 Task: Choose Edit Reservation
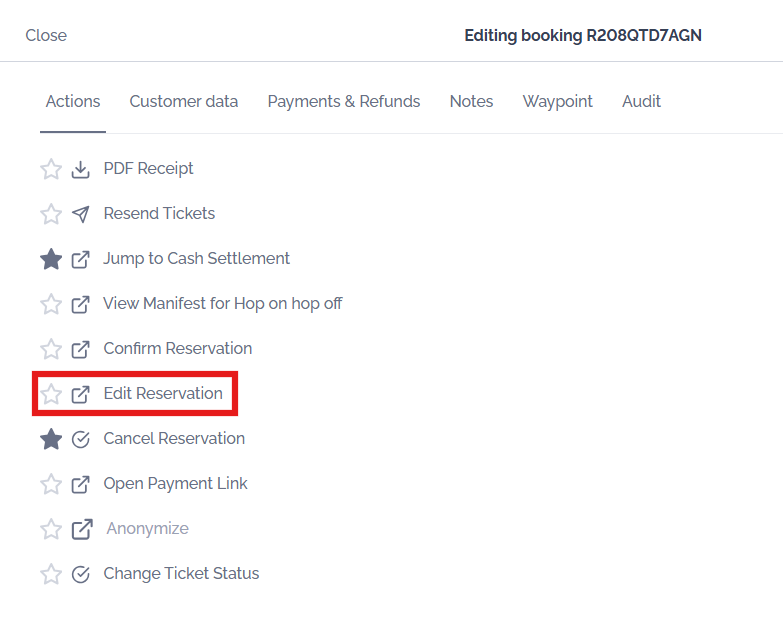click(x=163, y=393)
